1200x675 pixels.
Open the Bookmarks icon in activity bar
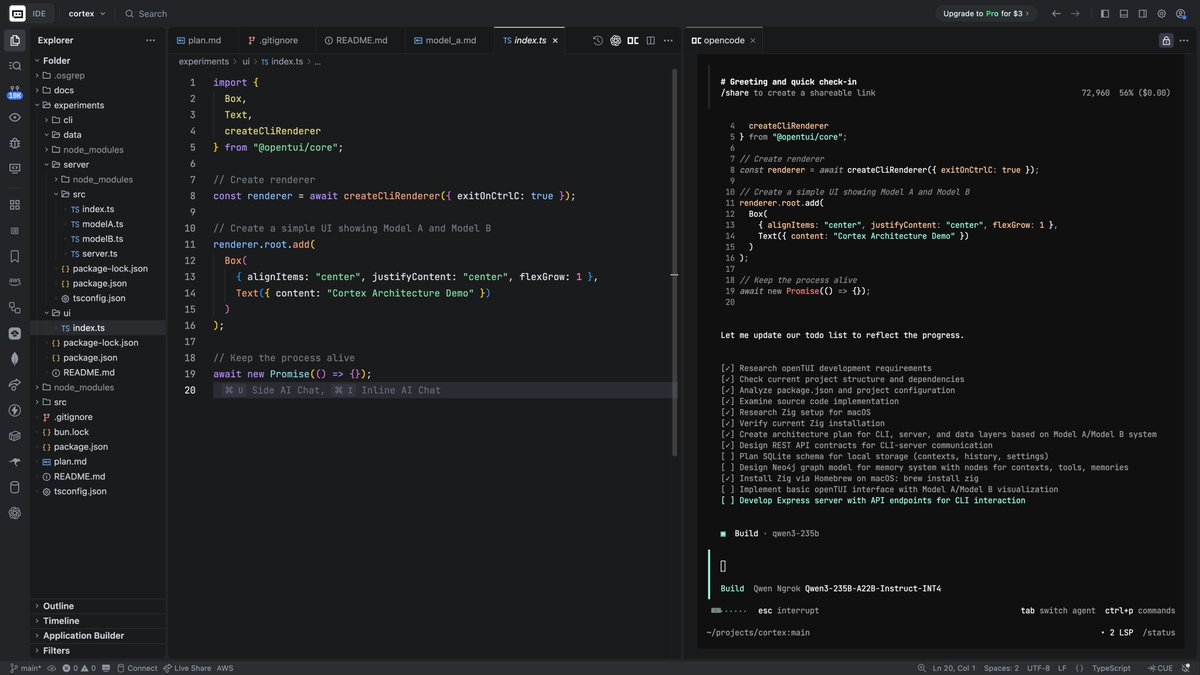pyautogui.click(x=14, y=256)
